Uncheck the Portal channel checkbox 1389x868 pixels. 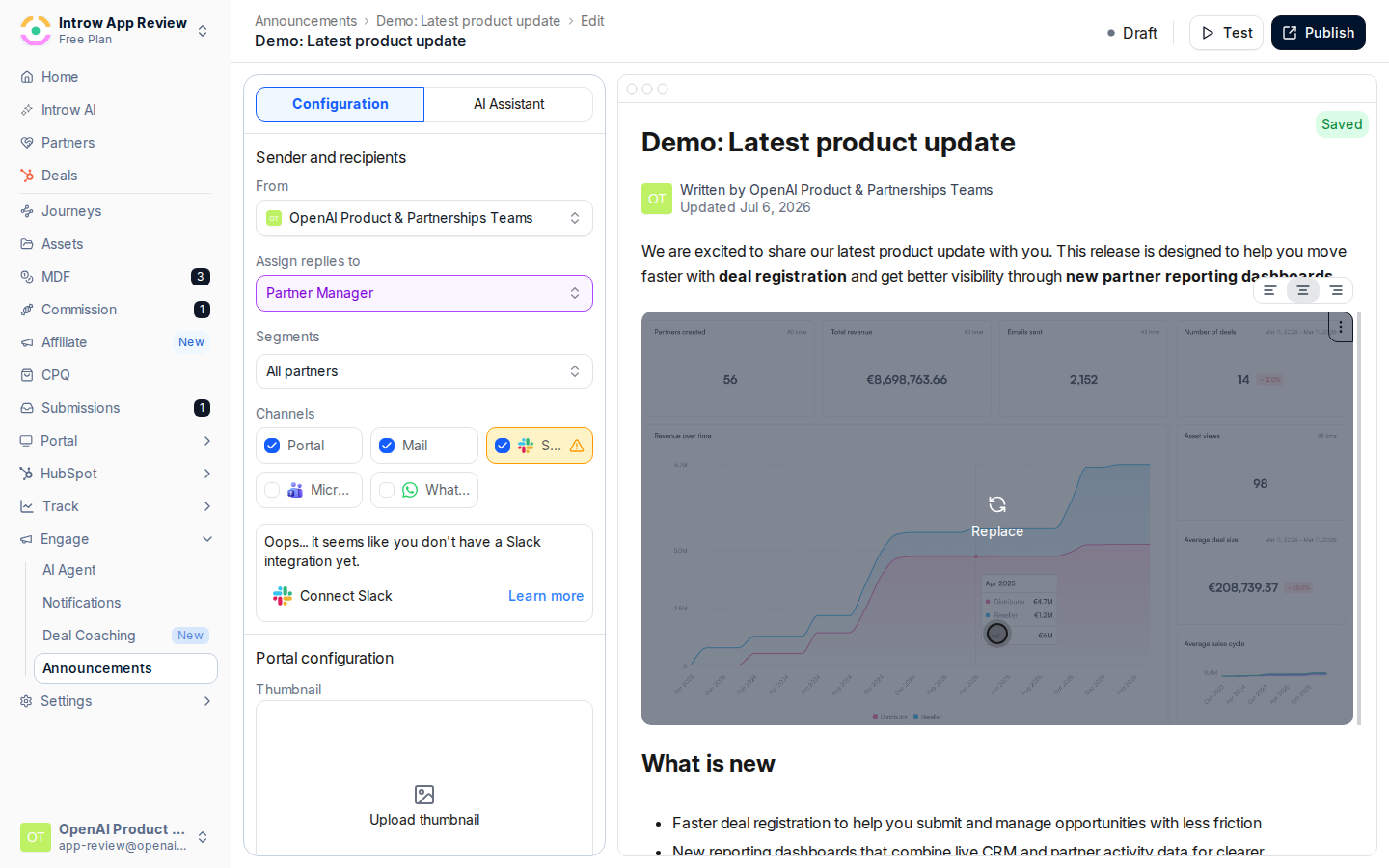click(x=272, y=446)
